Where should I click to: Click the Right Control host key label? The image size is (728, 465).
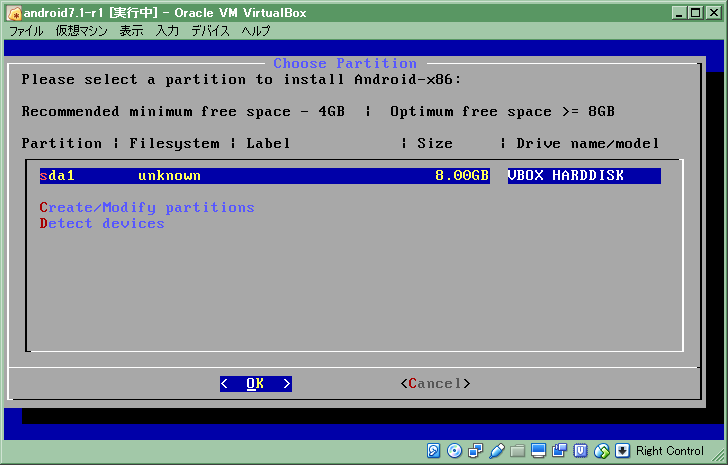670,451
